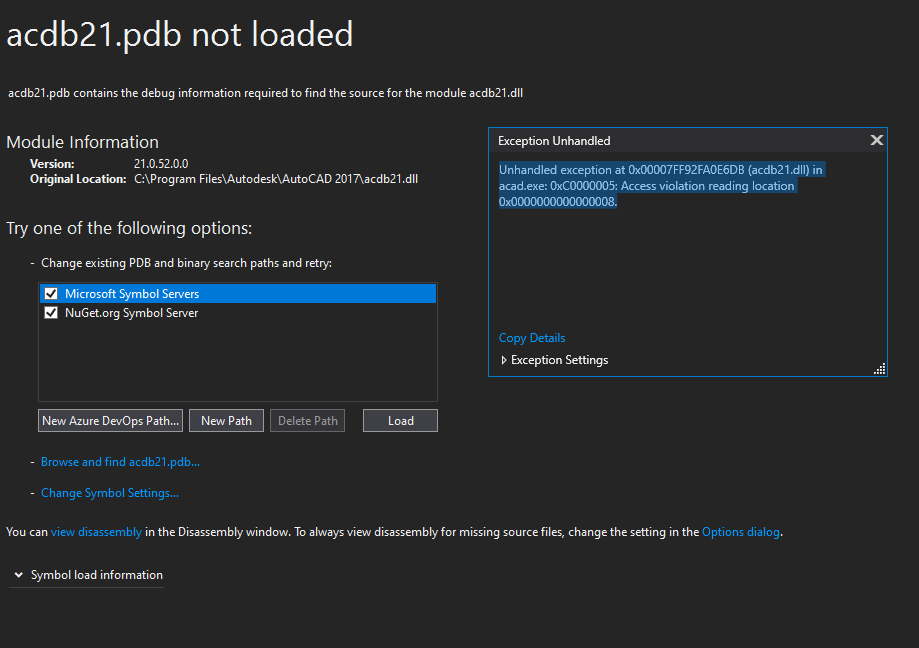Image resolution: width=919 pixels, height=648 pixels.
Task: Uncheck the Microsoft Symbol Servers checkbox
Action: coord(50,293)
